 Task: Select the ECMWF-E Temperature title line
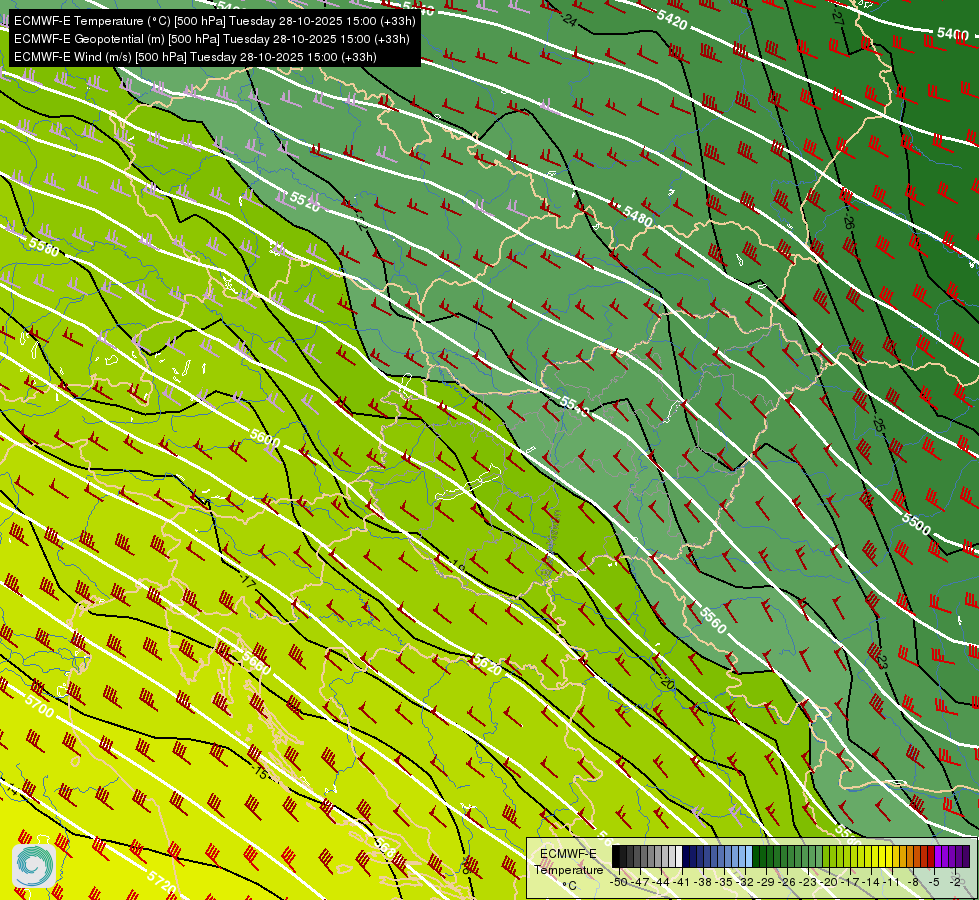pos(214,21)
